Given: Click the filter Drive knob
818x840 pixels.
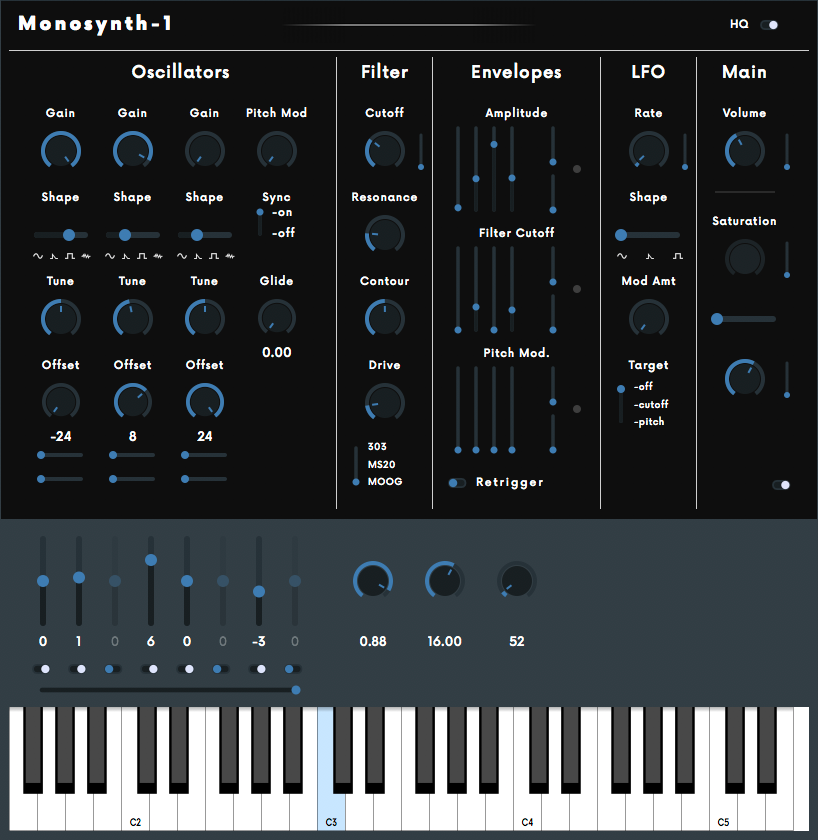Looking at the screenshot, I should 384,403.
